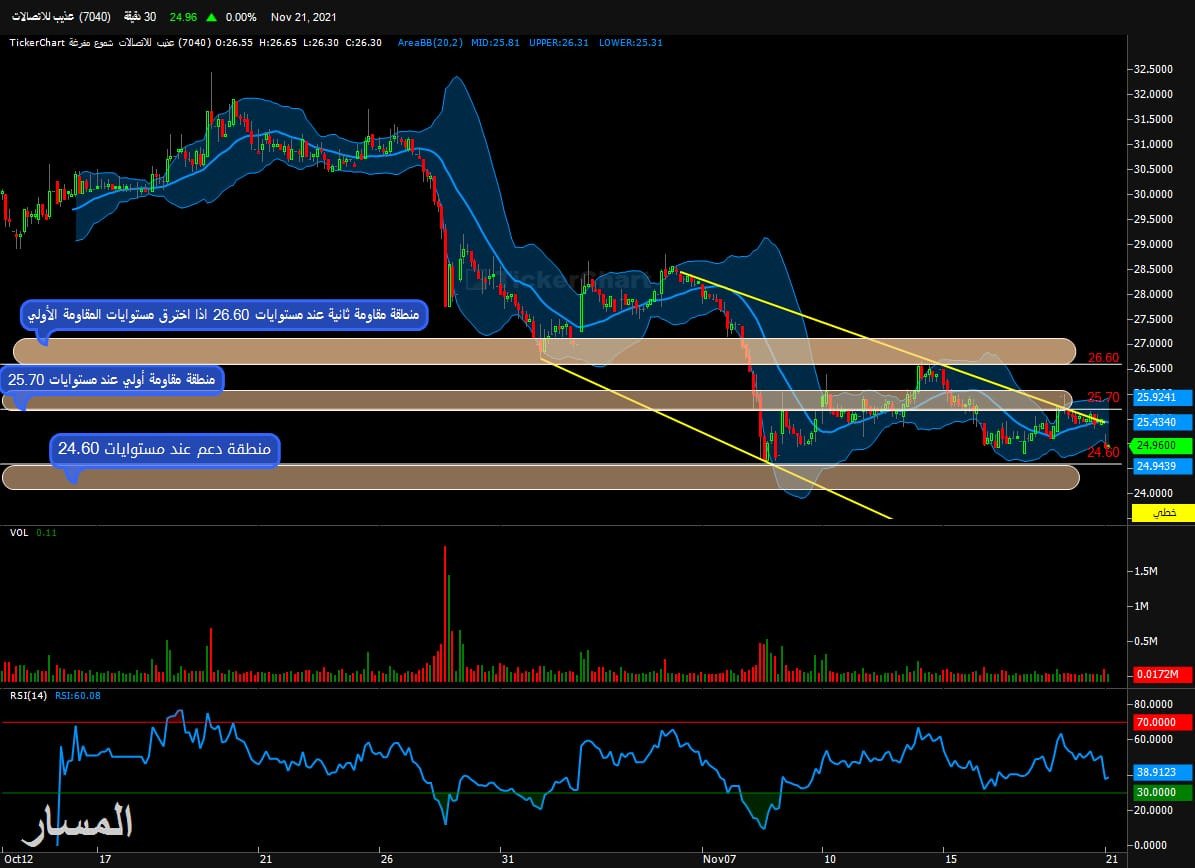
Task: Click the MID:25.81 Bollinger value
Action: pos(495,43)
